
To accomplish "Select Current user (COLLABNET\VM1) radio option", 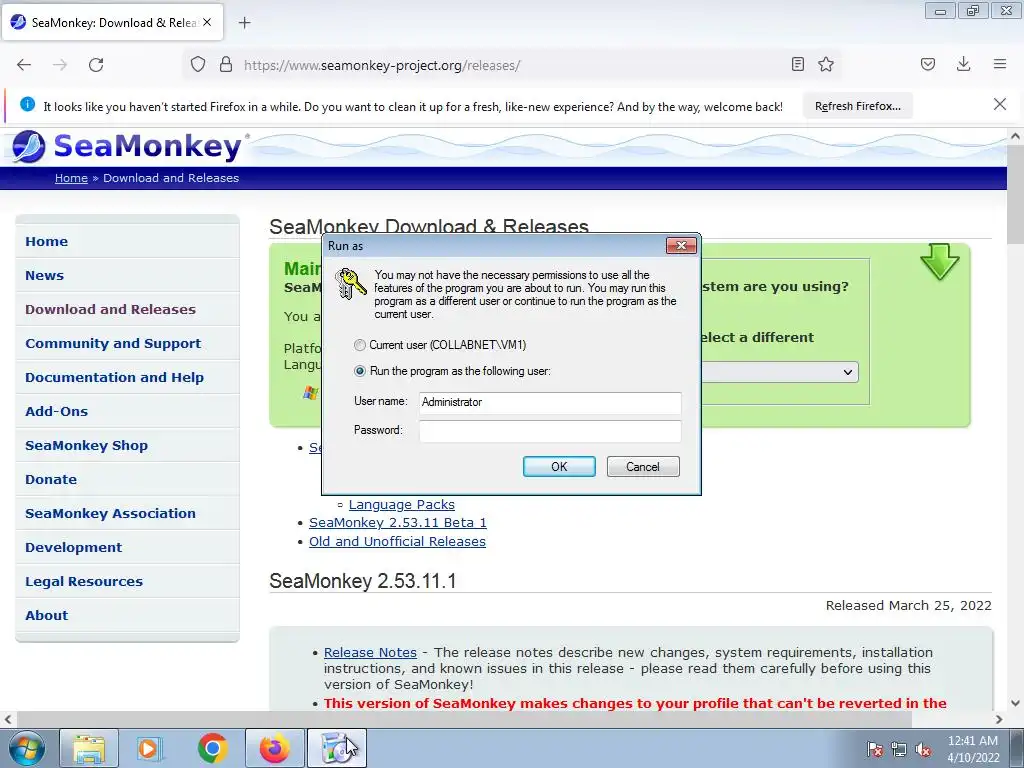I will pos(360,345).
